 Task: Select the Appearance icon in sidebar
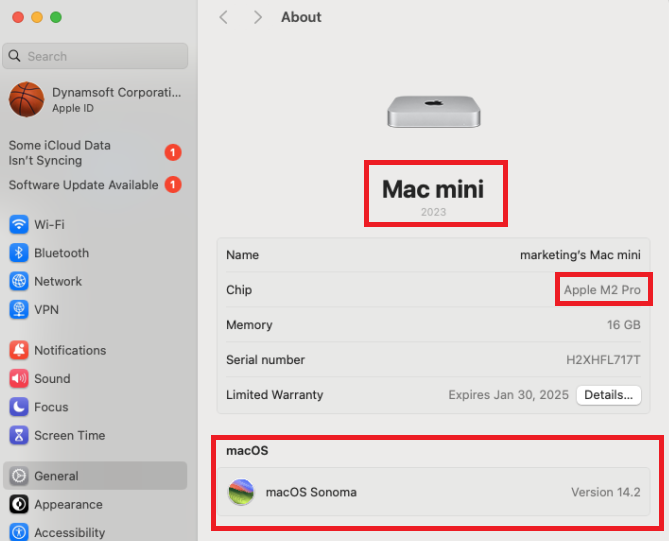click(x=19, y=504)
